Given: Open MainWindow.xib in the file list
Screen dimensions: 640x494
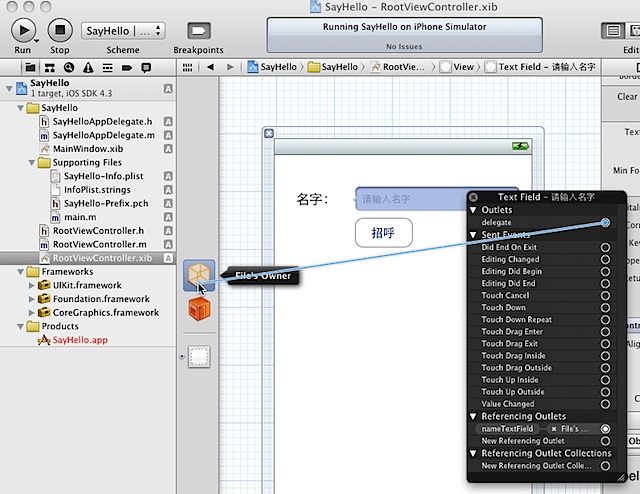Looking at the screenshot, I should click(86, 148).
